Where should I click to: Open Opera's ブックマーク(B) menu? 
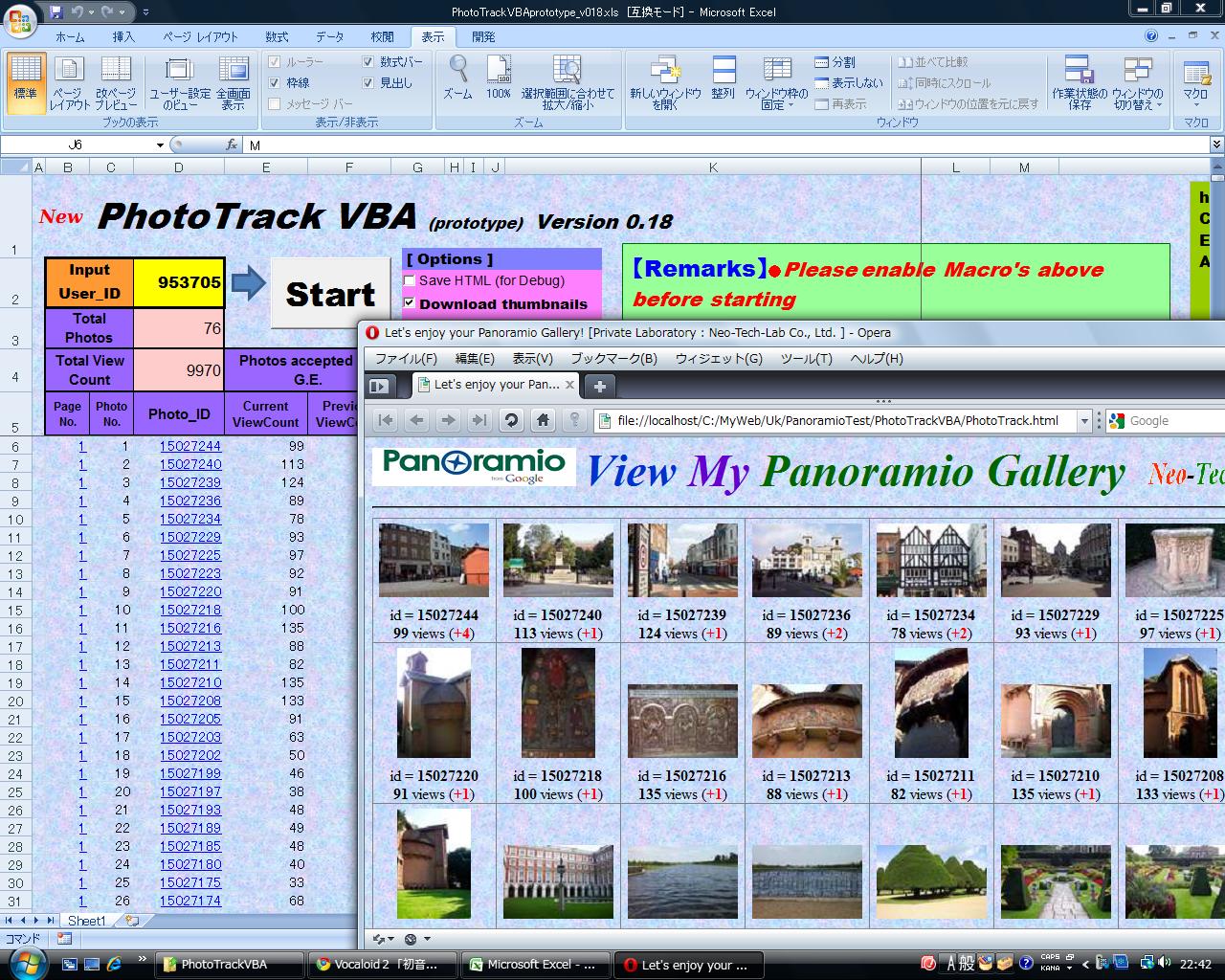[x=613, y=359]
